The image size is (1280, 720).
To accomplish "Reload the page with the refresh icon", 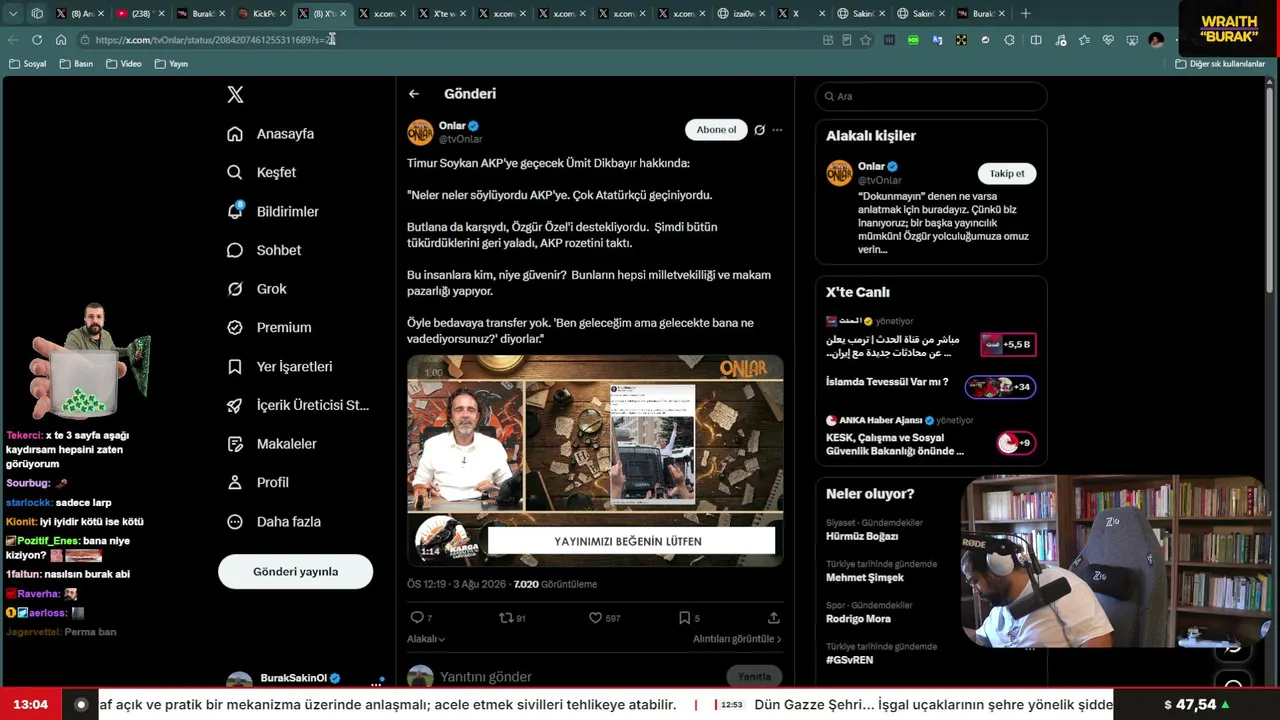I will (x=37, y=40).
